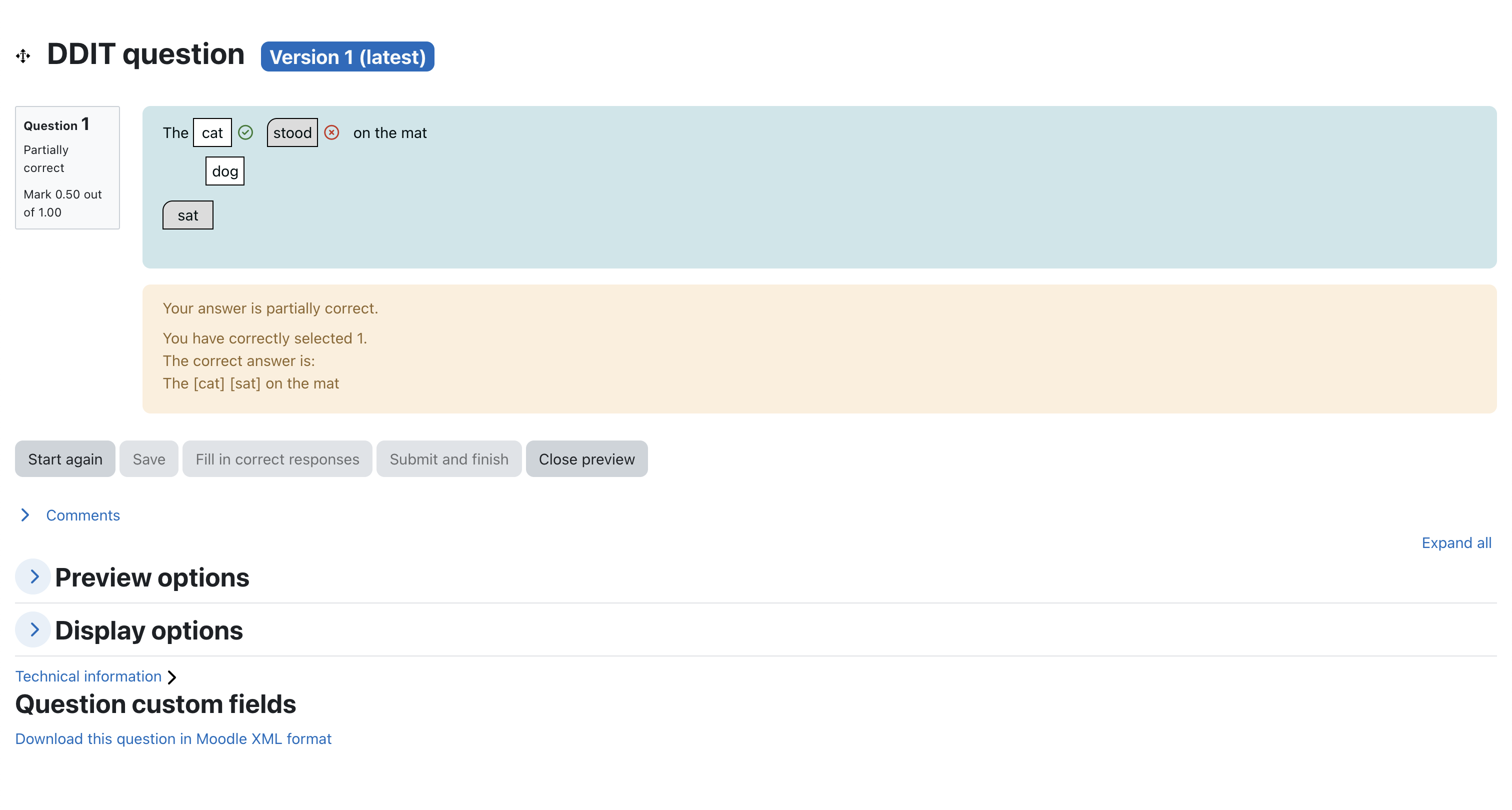The height and width of the screenshot is (810, 1512).
Task: Click the 'Mark 0.50 out of 1.00' text
Action: pos(63,203)
